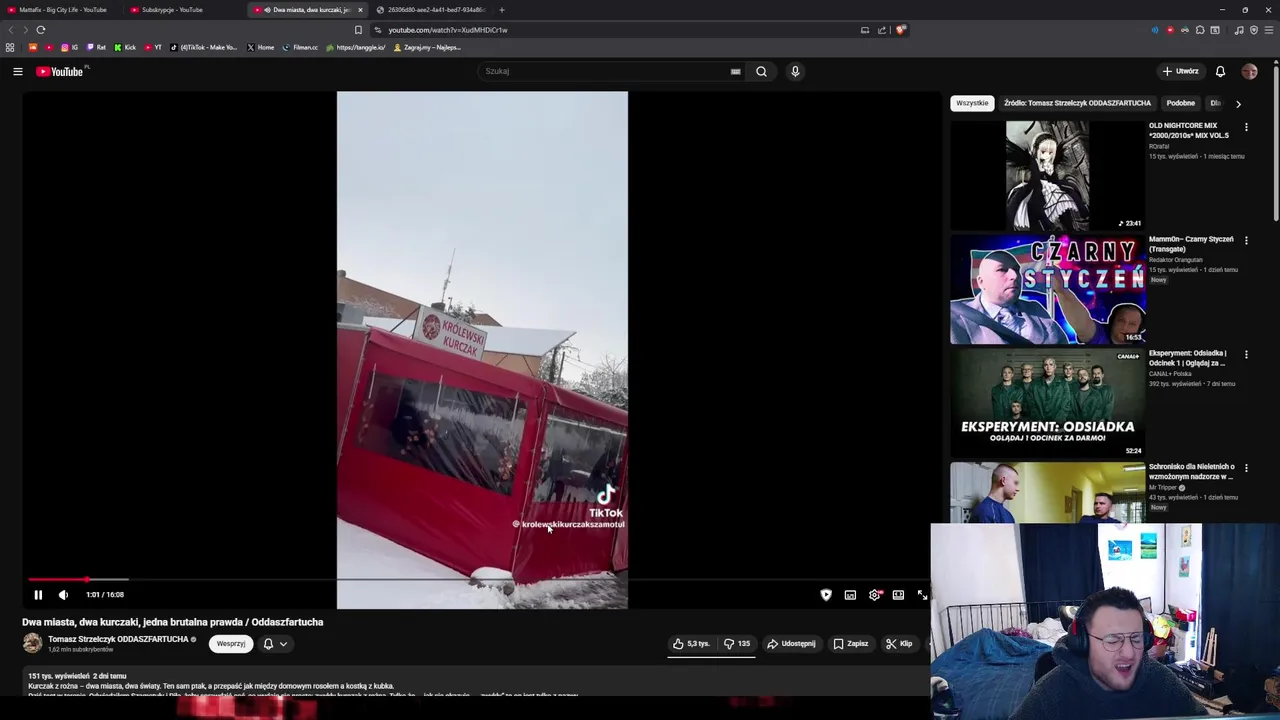
Task: Pause the video with the pause button
Action: [x=38, y=595]
